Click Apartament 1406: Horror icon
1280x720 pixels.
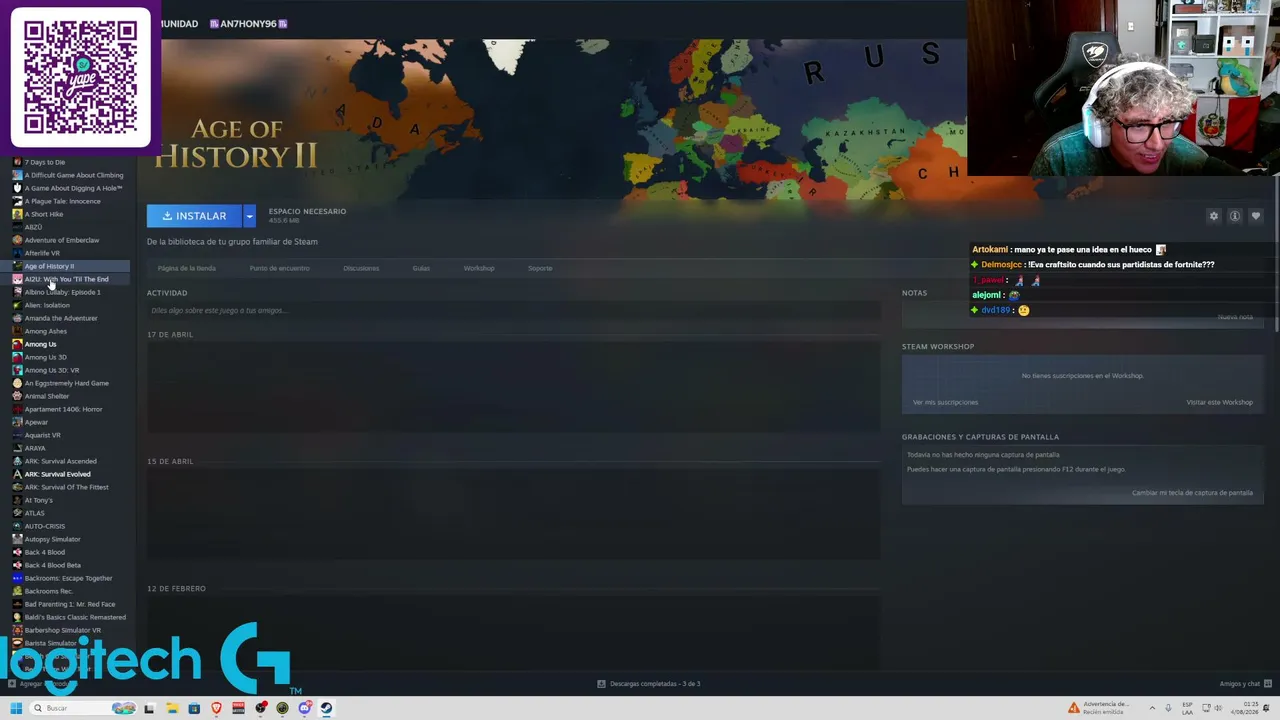[17, 409]
